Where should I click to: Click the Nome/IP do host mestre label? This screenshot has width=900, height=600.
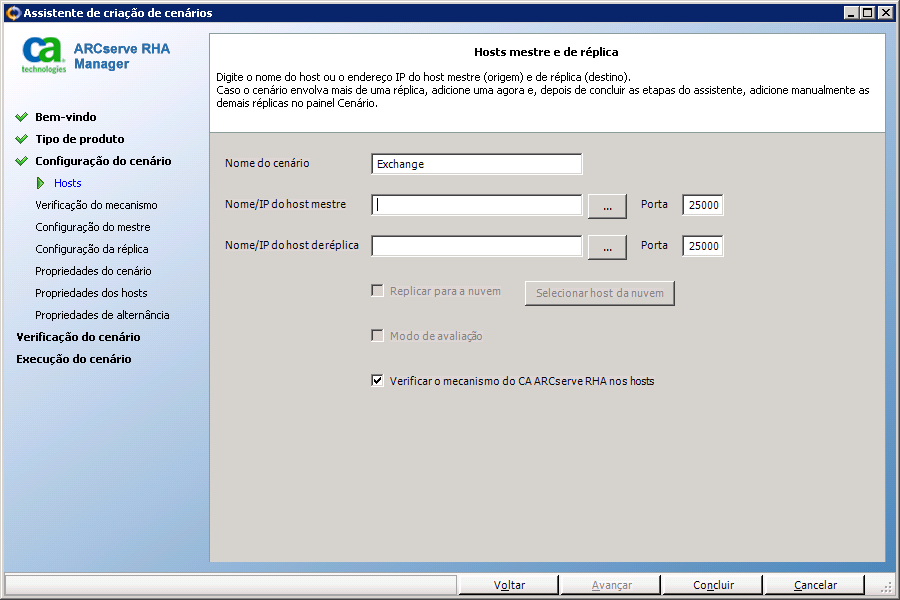coord(285,204)
